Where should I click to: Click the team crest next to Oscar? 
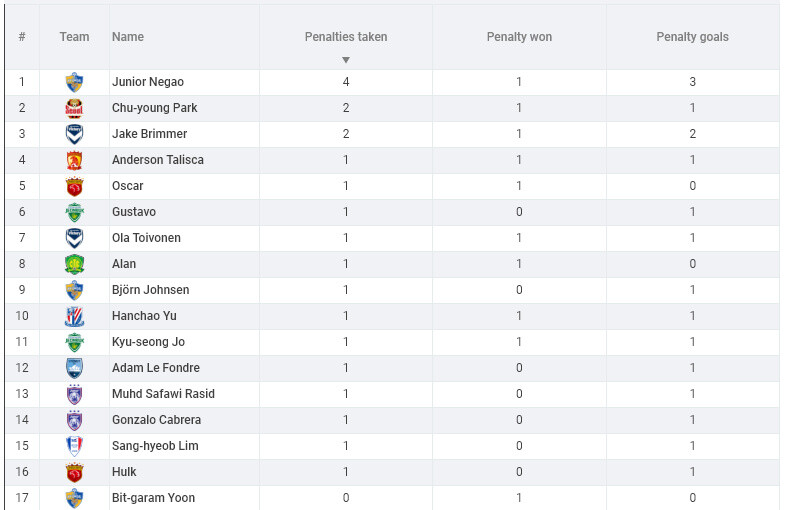74,186
